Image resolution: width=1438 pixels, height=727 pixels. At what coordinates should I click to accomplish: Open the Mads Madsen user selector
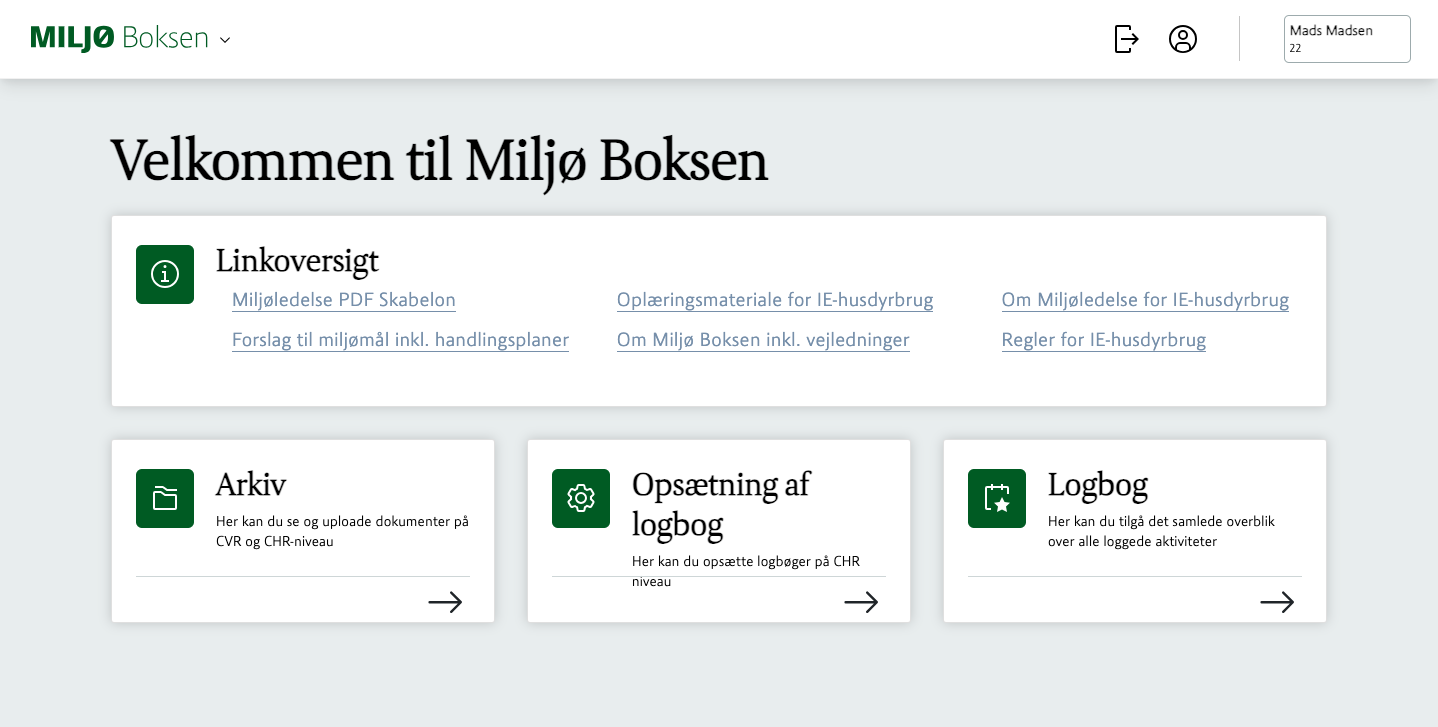point(1346,39)
